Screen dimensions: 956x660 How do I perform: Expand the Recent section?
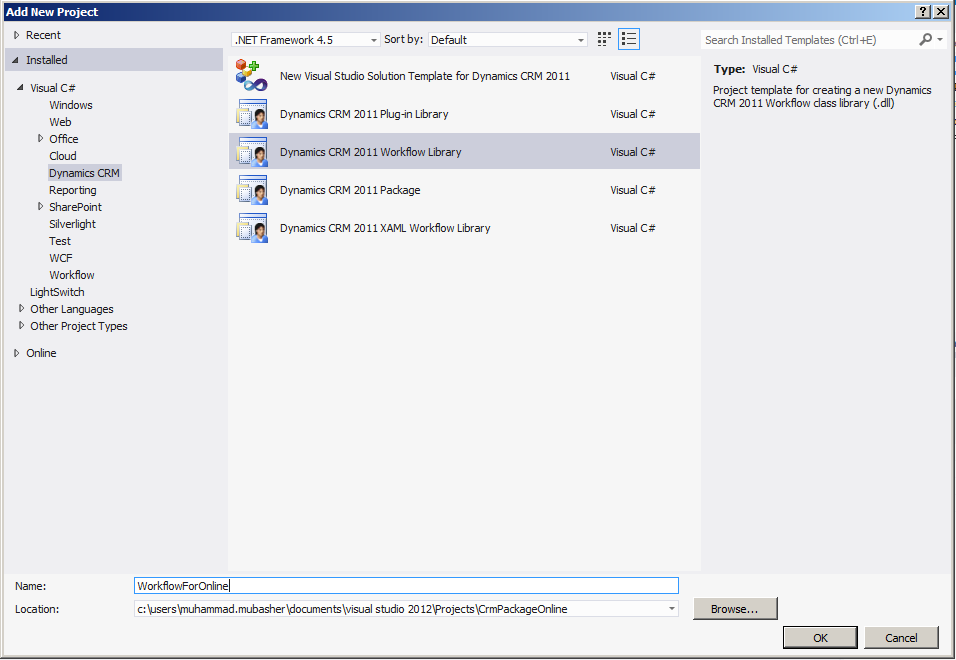[x=16, y=35]
